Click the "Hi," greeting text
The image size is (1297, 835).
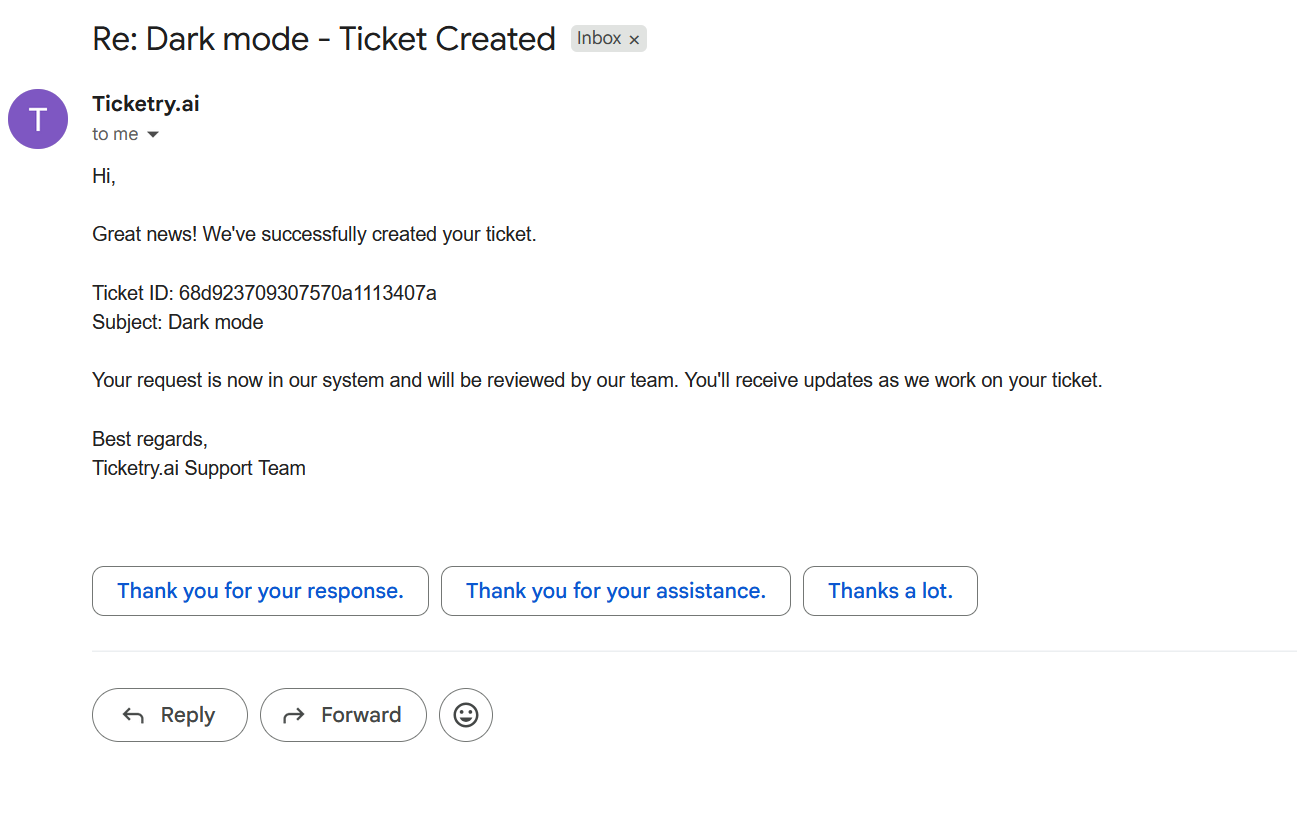pyautogui.click(x=104, y=177)
